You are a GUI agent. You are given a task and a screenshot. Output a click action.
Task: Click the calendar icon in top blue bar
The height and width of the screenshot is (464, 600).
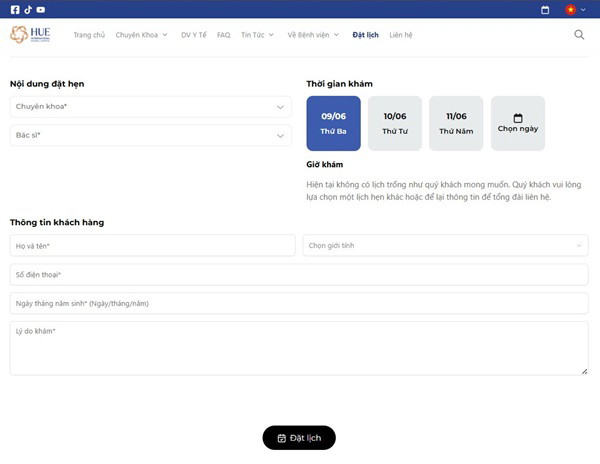(x=545, y=10)
